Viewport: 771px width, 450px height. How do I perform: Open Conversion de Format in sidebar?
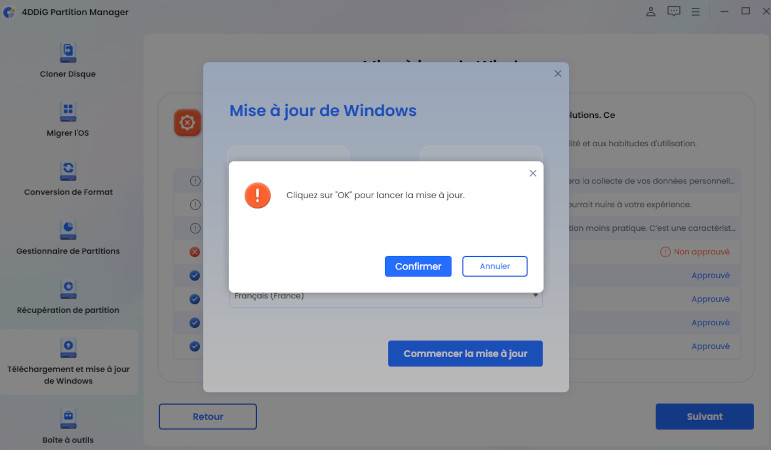click(68, 179)
